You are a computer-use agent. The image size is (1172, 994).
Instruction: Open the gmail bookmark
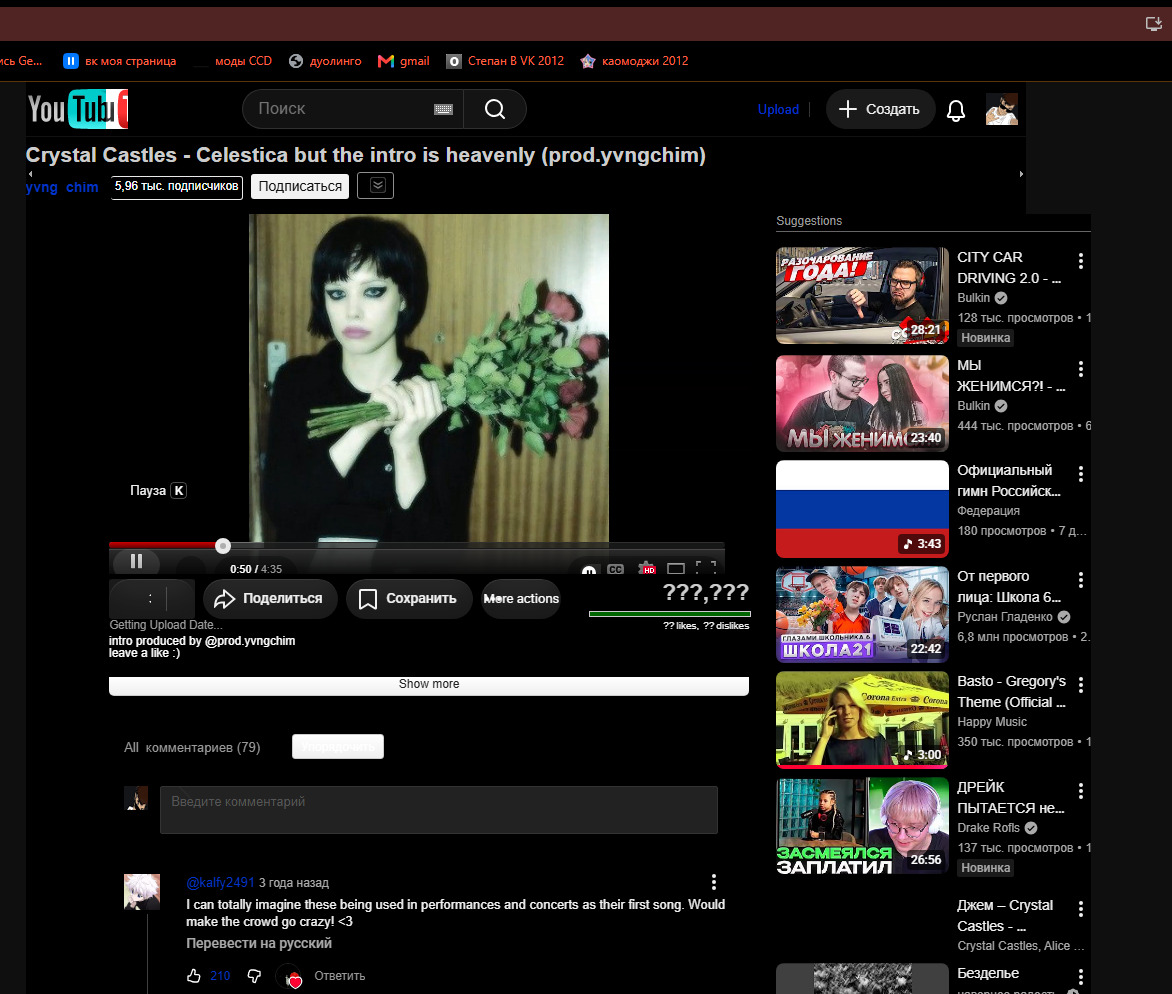(404, 61)
